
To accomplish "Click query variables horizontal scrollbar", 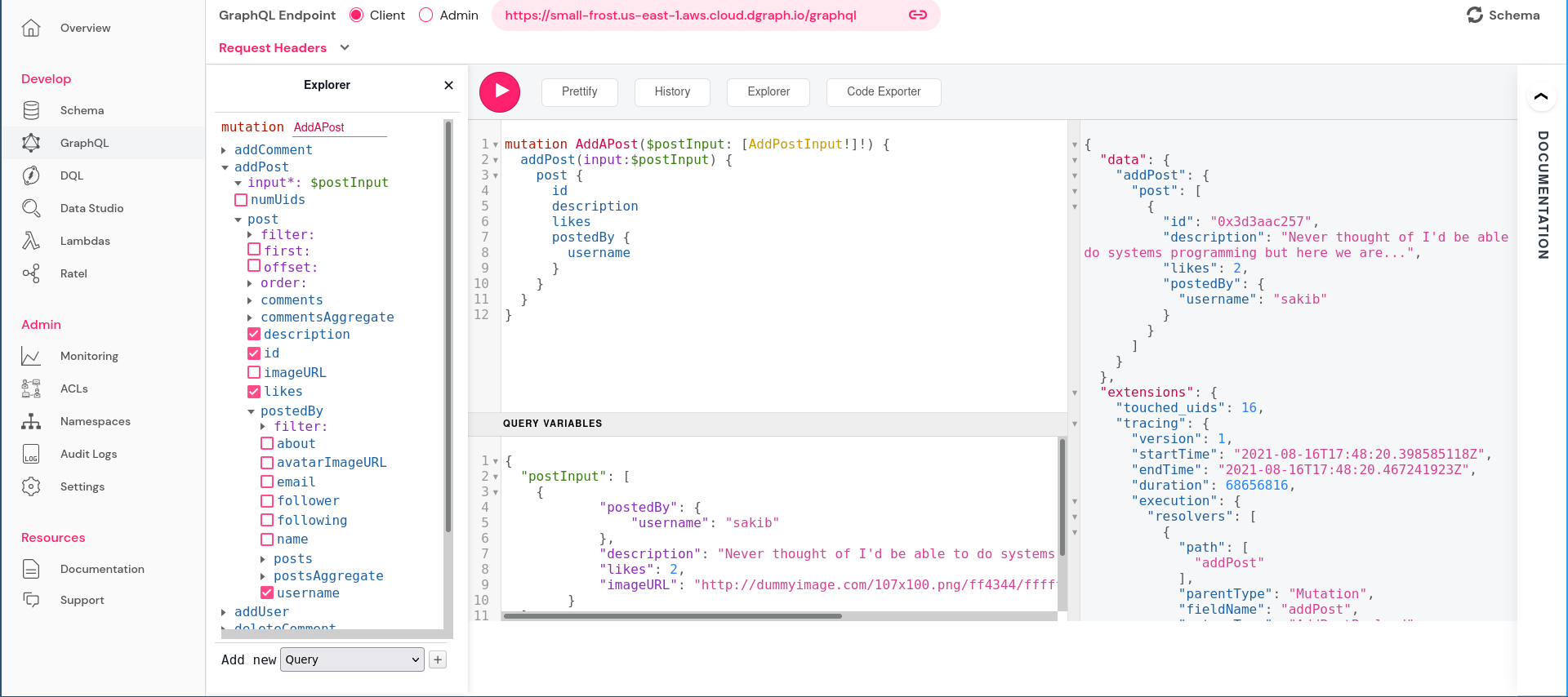I will [672, 616].
